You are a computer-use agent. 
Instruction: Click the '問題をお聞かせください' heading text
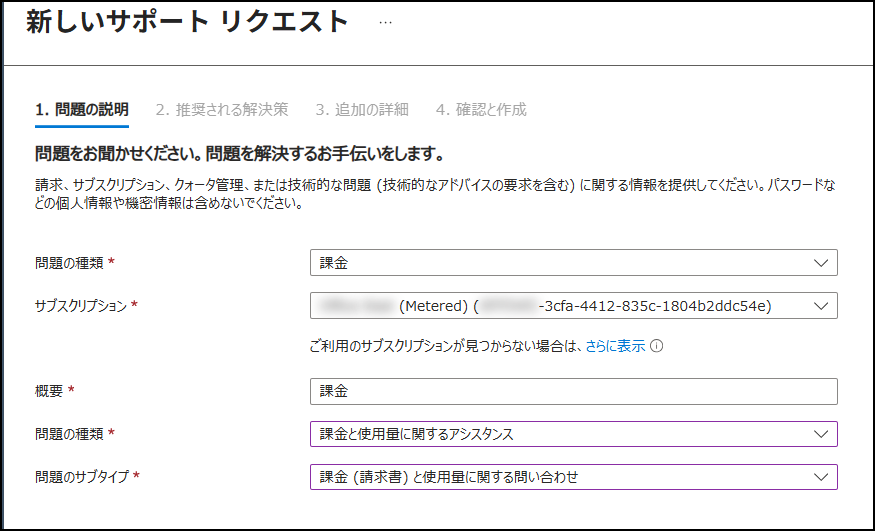[x=239, y=154]
